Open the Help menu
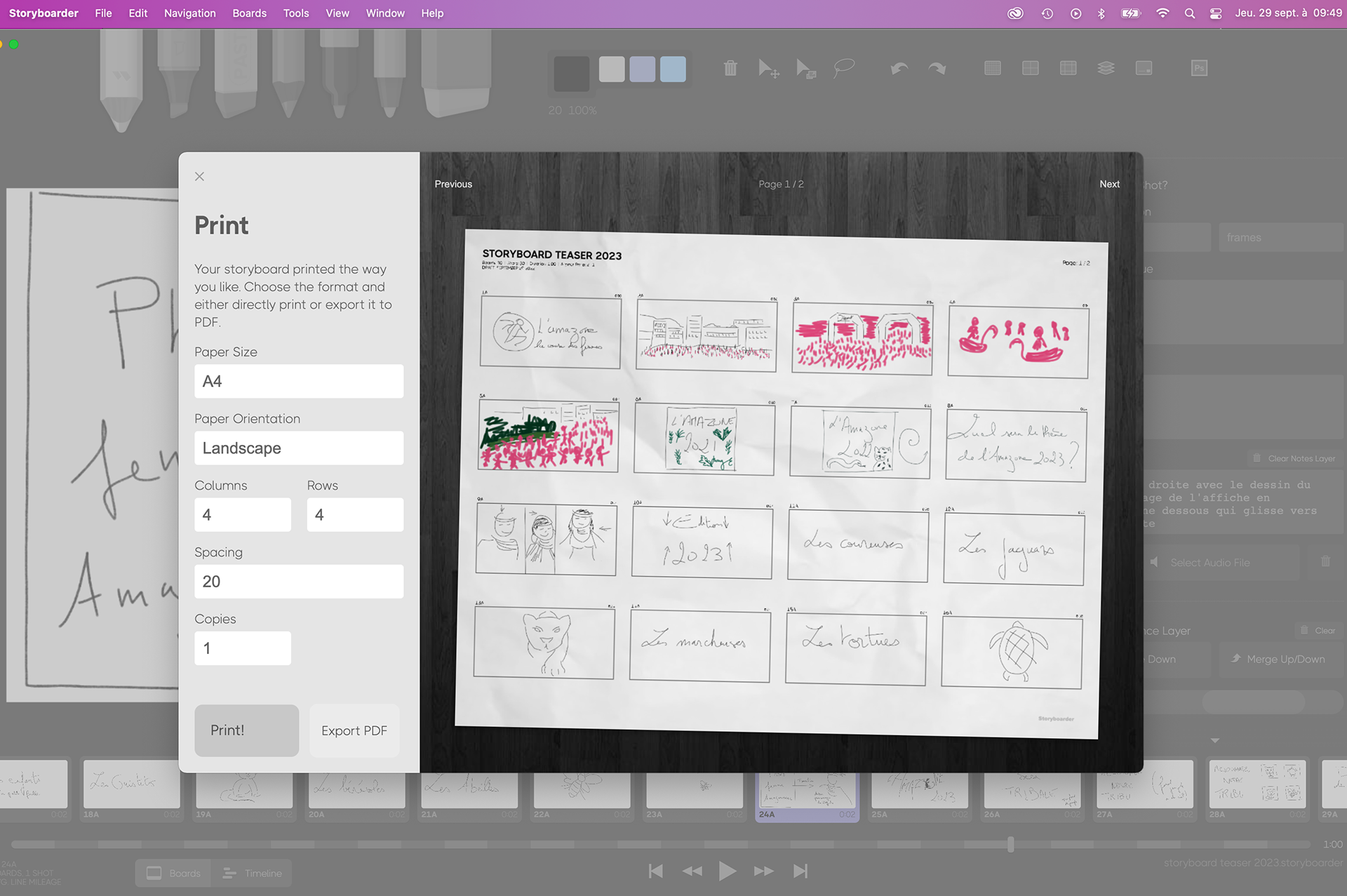The width and height of the screenshot is (1347, 896). point(432,13)
